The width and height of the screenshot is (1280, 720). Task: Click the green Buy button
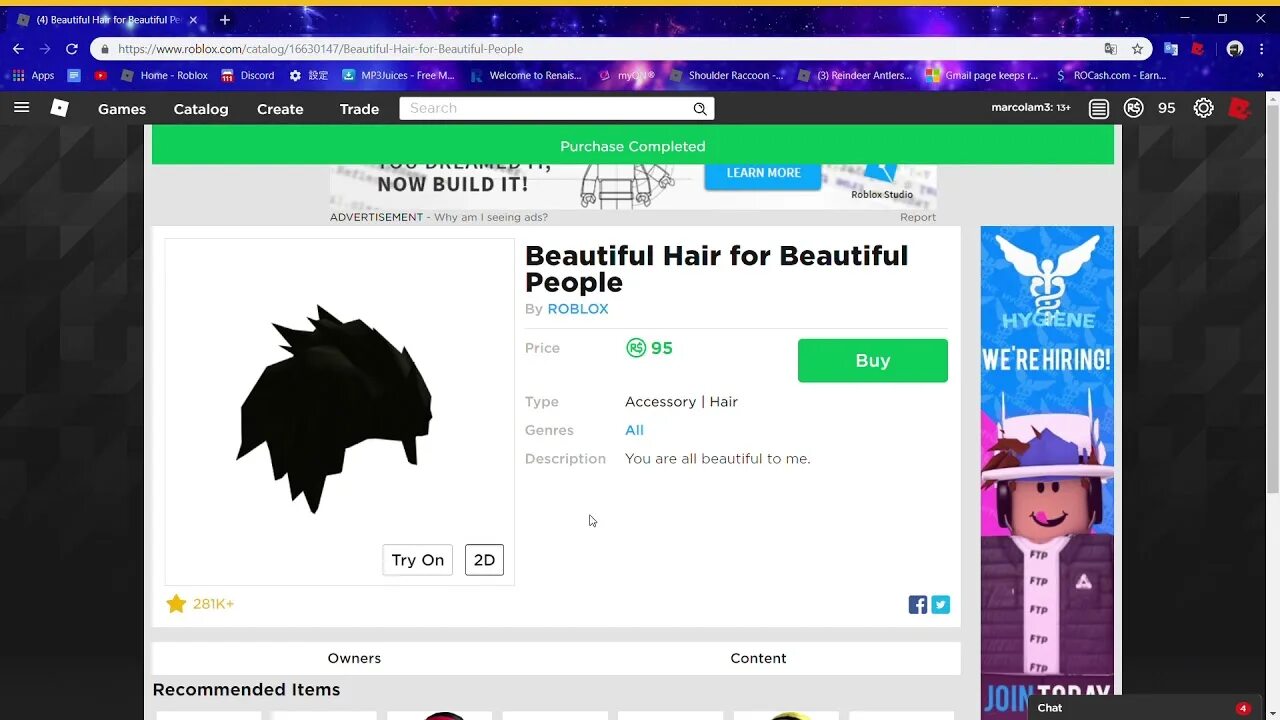872,360
